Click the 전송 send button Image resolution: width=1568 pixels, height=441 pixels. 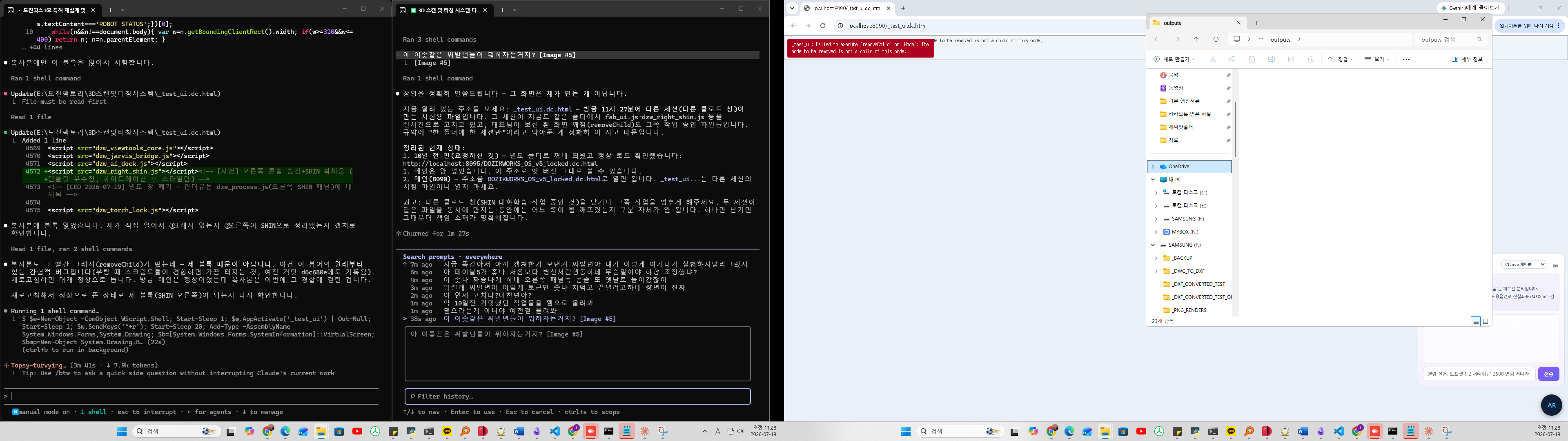point(1548,374)
